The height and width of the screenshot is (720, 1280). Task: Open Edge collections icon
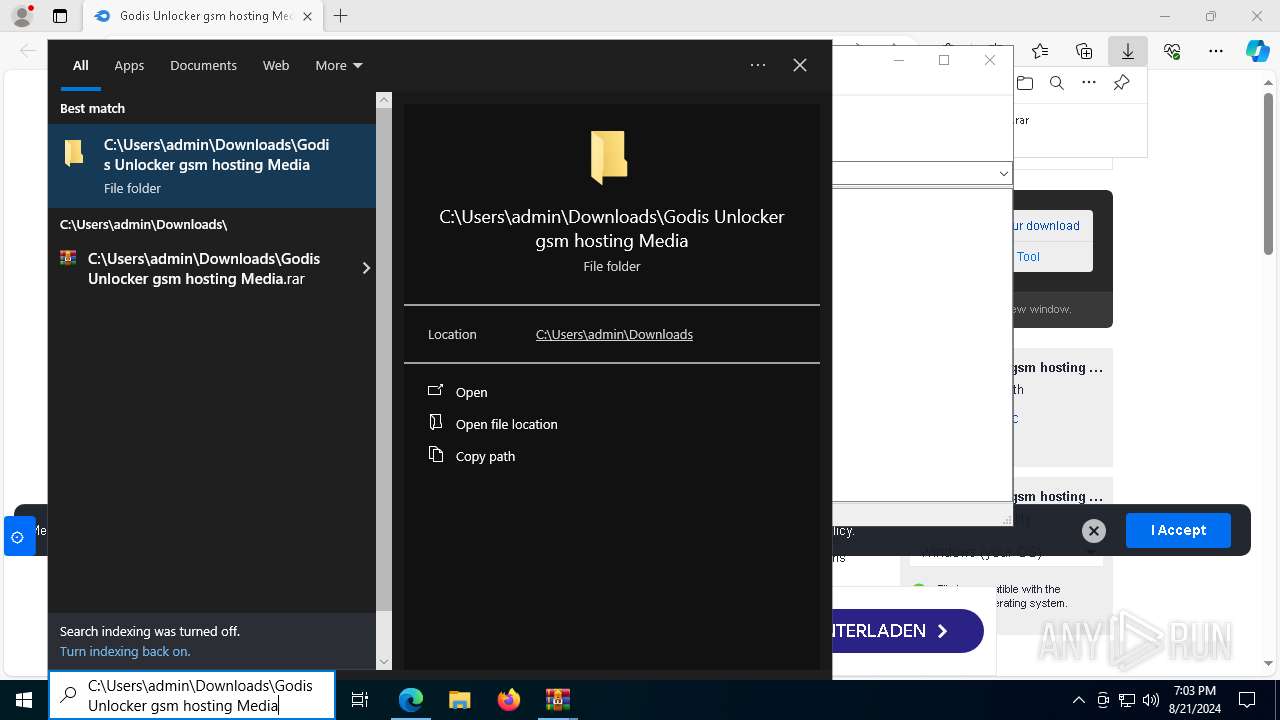coord(1084,51)
